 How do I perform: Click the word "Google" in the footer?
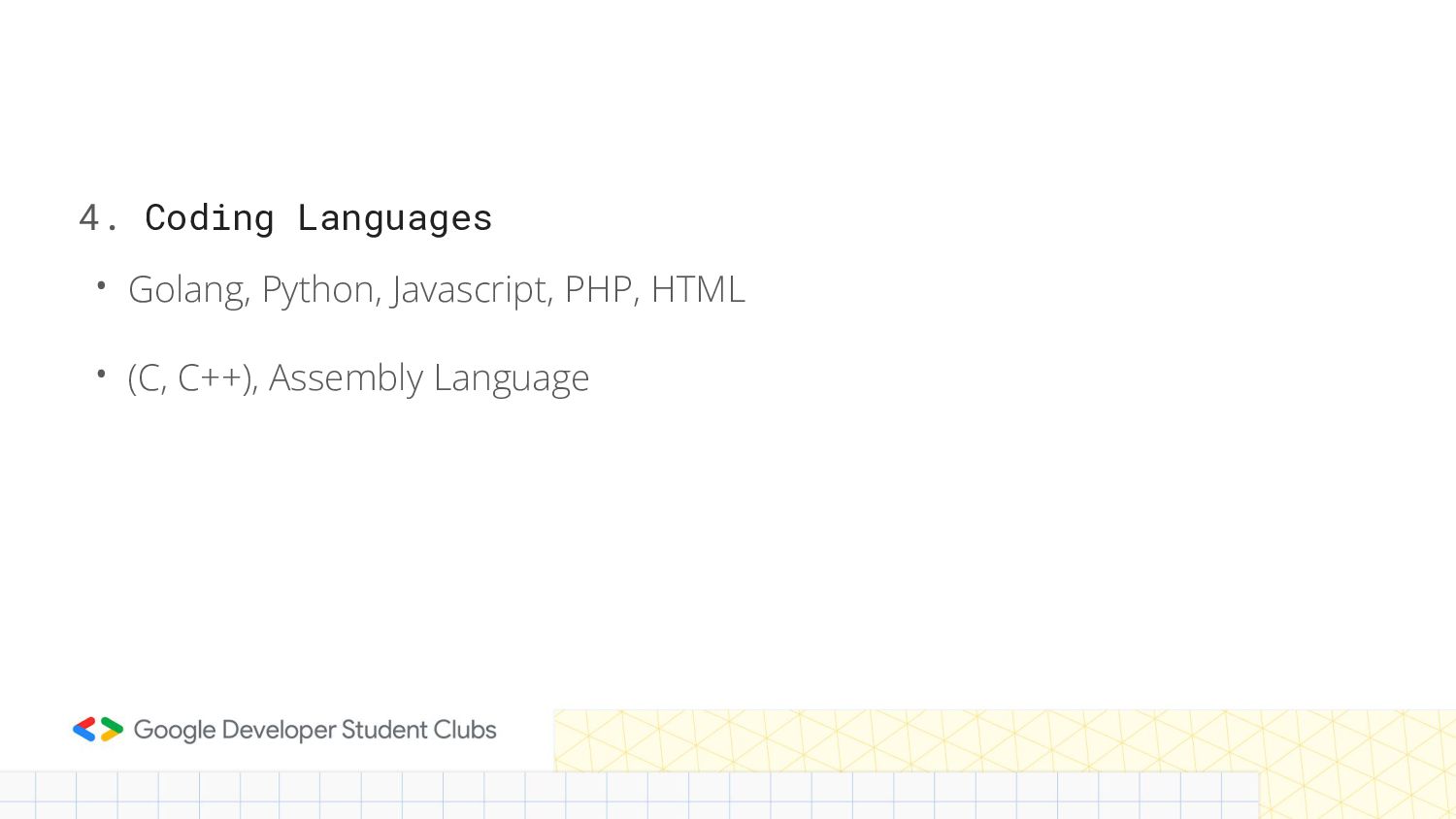click(x=175, y=731)
